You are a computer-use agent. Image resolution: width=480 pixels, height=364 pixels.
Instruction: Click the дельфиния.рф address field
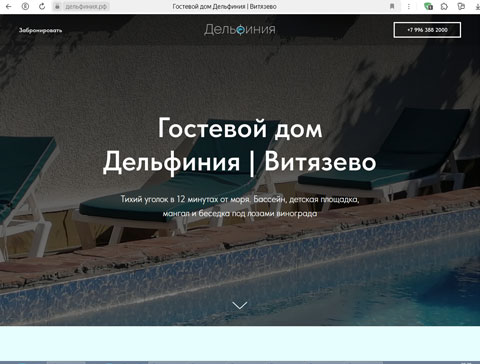(x=86, y=6)
